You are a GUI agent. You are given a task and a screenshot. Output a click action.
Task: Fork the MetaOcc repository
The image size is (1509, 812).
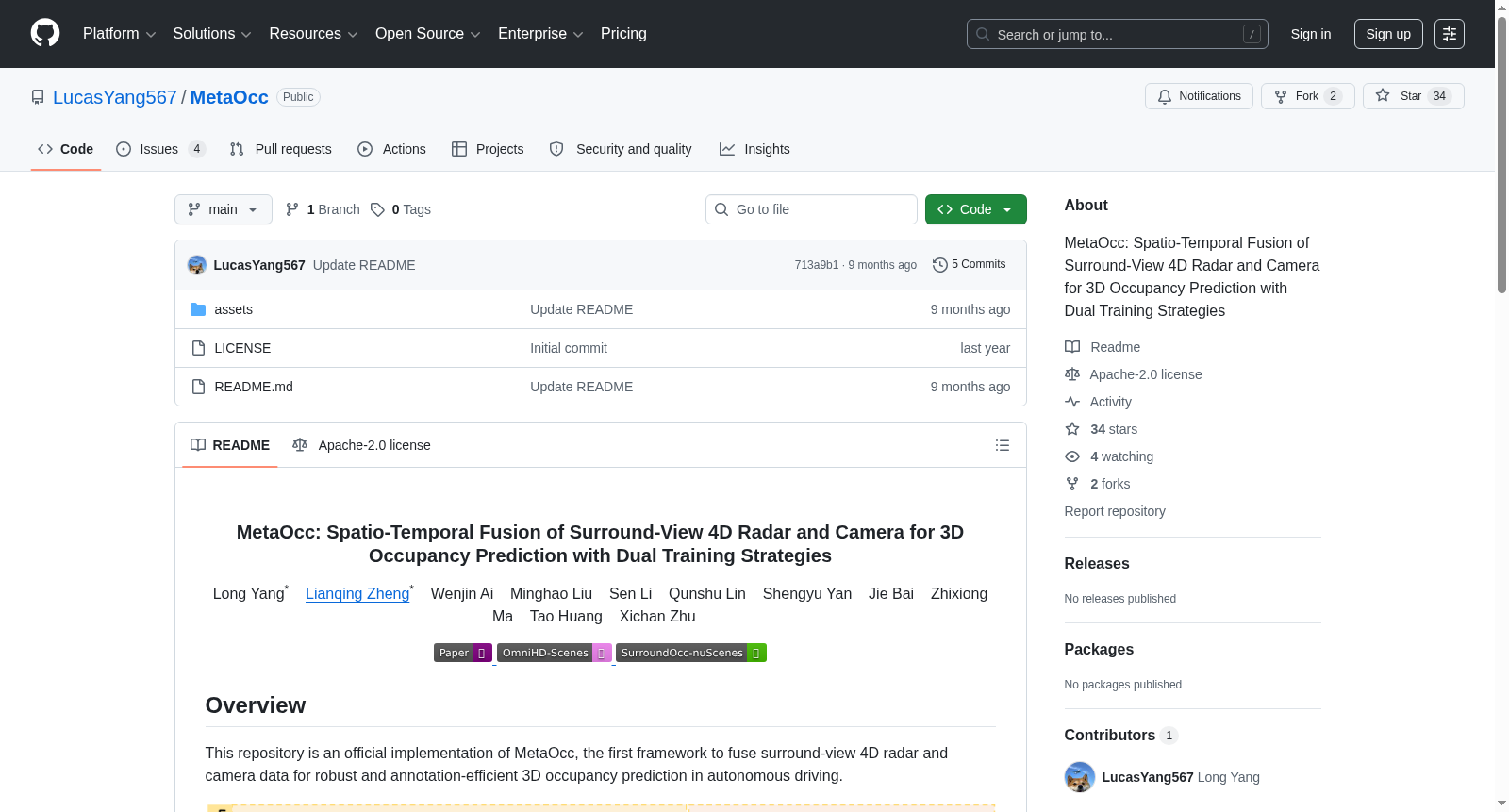[x=1308, y=96]
